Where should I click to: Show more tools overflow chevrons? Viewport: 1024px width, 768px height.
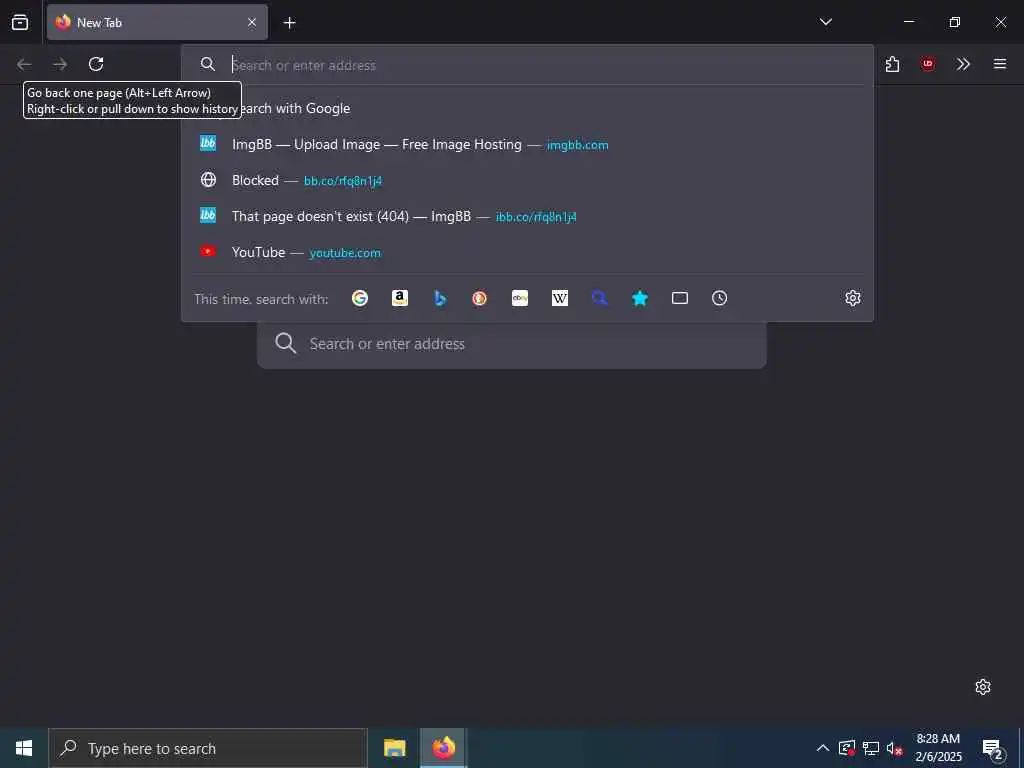tap(963, 64)
